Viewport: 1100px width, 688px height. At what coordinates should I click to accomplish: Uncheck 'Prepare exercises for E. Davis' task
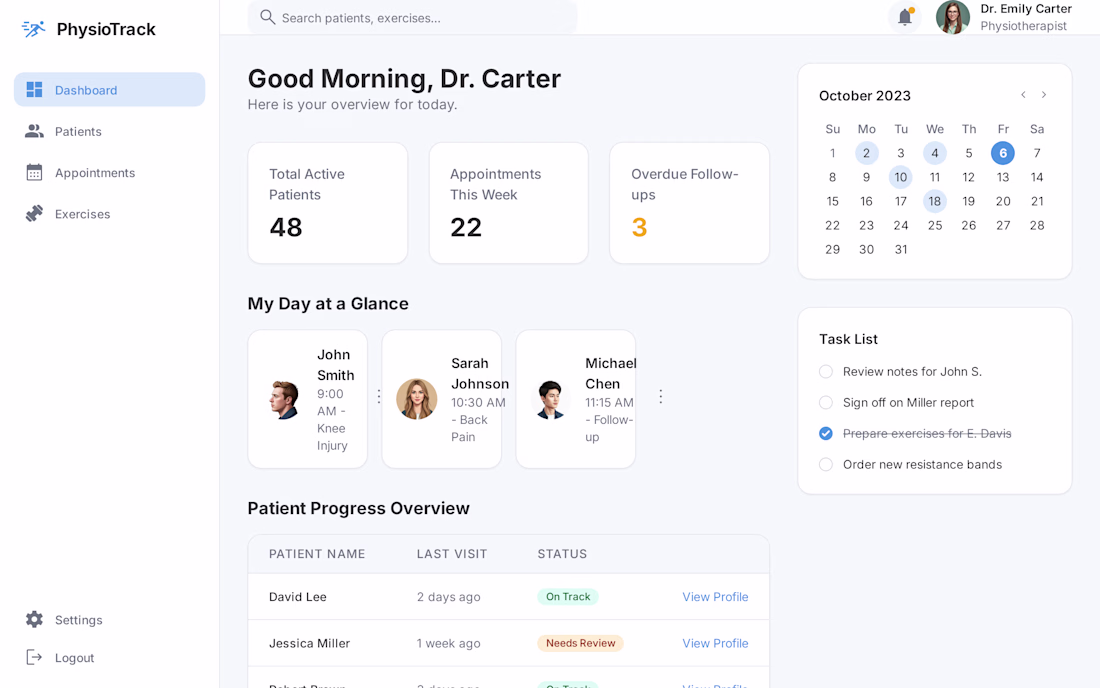826,433
